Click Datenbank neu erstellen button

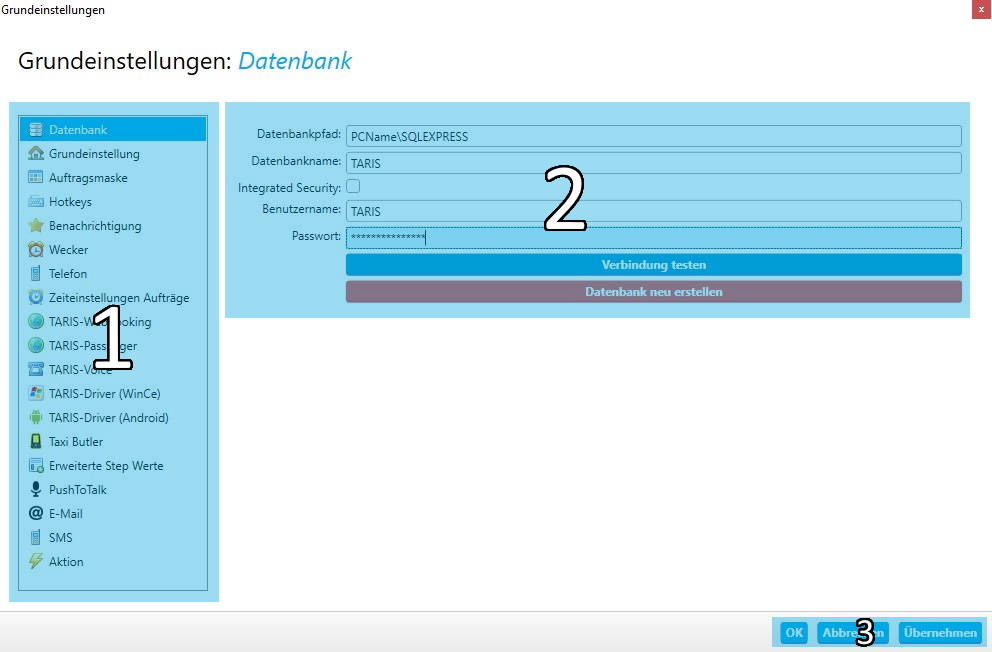tap(653, 292)
